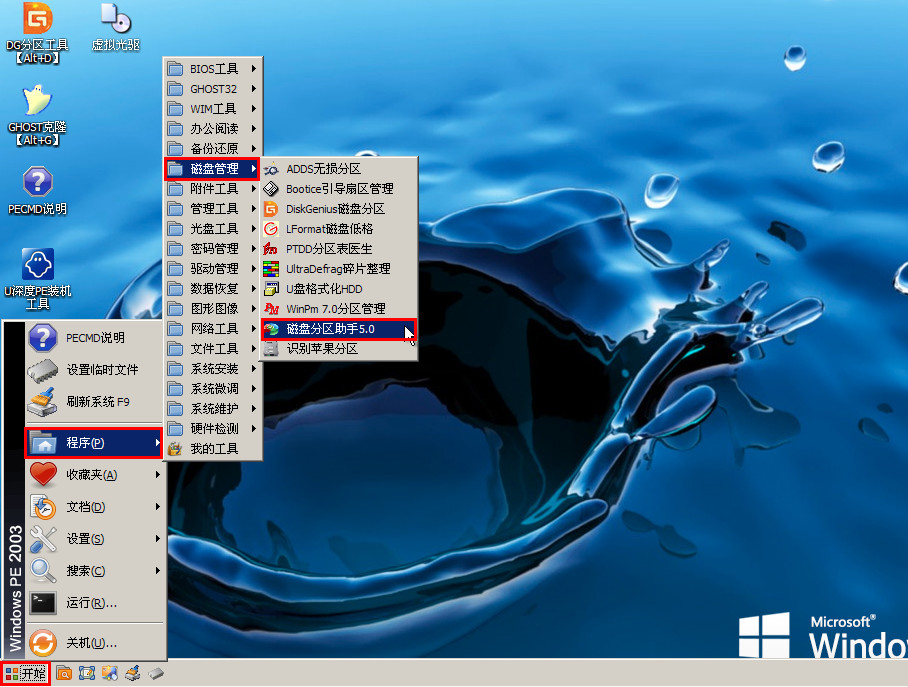This screenshot has height=687, width=908.
Task: Expand 设置(S) submenu arrow
Action: [x=158, y=539]
